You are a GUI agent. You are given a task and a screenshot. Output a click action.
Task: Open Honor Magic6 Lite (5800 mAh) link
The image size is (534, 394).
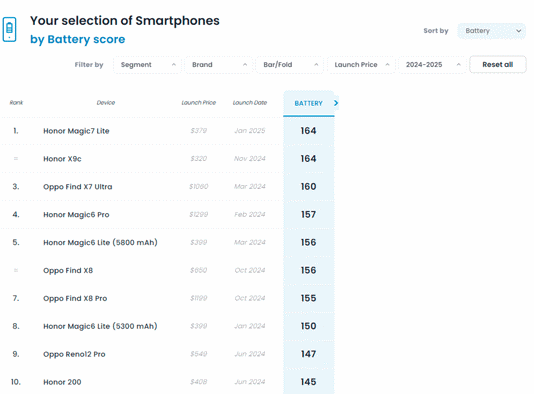pos(100,242)
